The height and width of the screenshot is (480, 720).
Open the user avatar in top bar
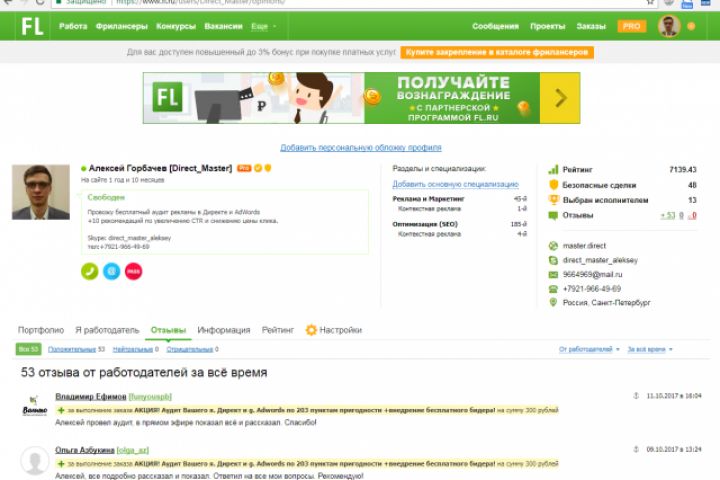[x=669, y=26]
